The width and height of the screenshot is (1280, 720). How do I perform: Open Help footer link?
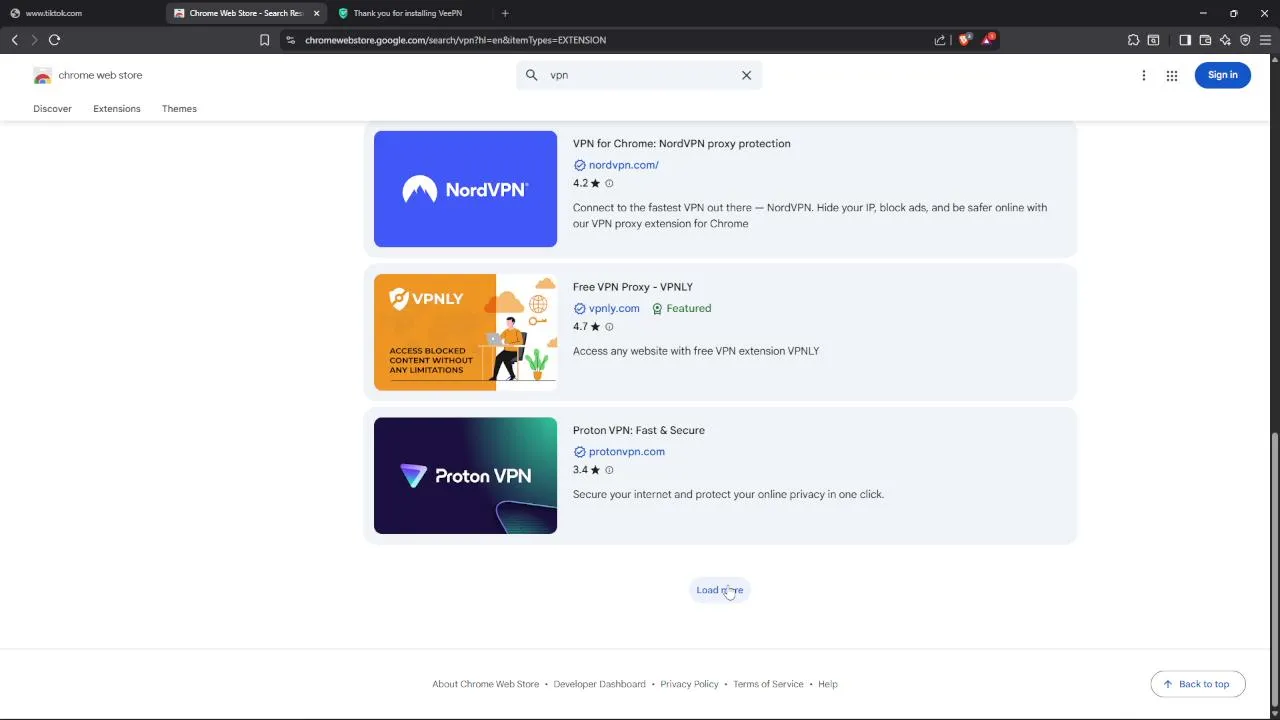coord(828,684)
